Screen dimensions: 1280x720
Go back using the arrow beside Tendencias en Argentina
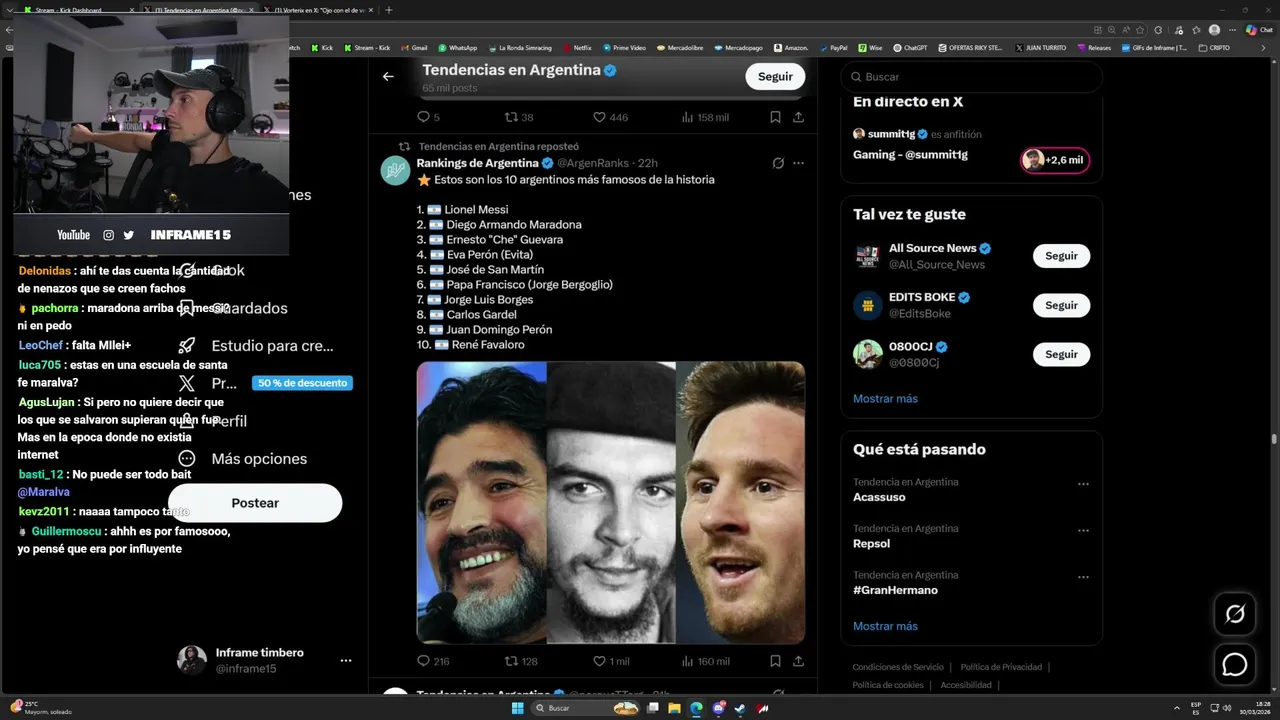(388, 76)
